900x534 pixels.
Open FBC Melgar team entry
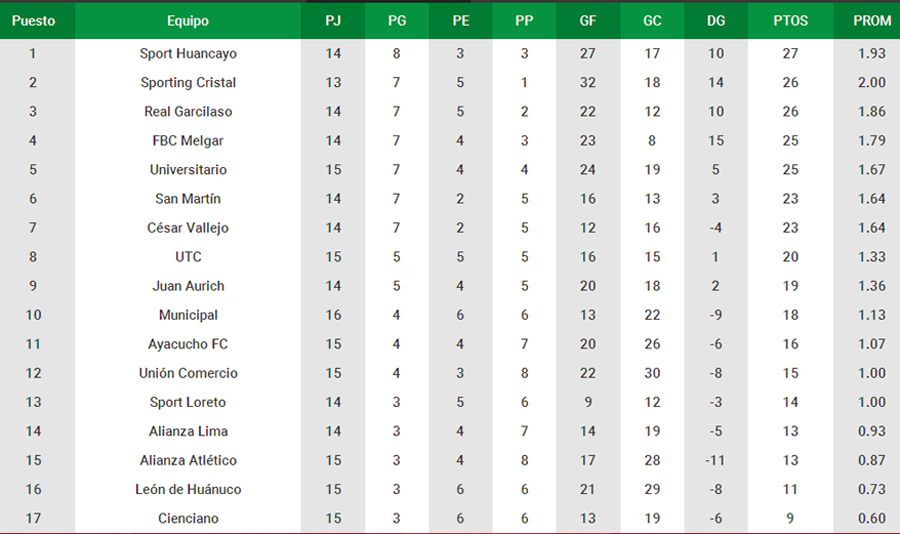(x=188, y=141)
